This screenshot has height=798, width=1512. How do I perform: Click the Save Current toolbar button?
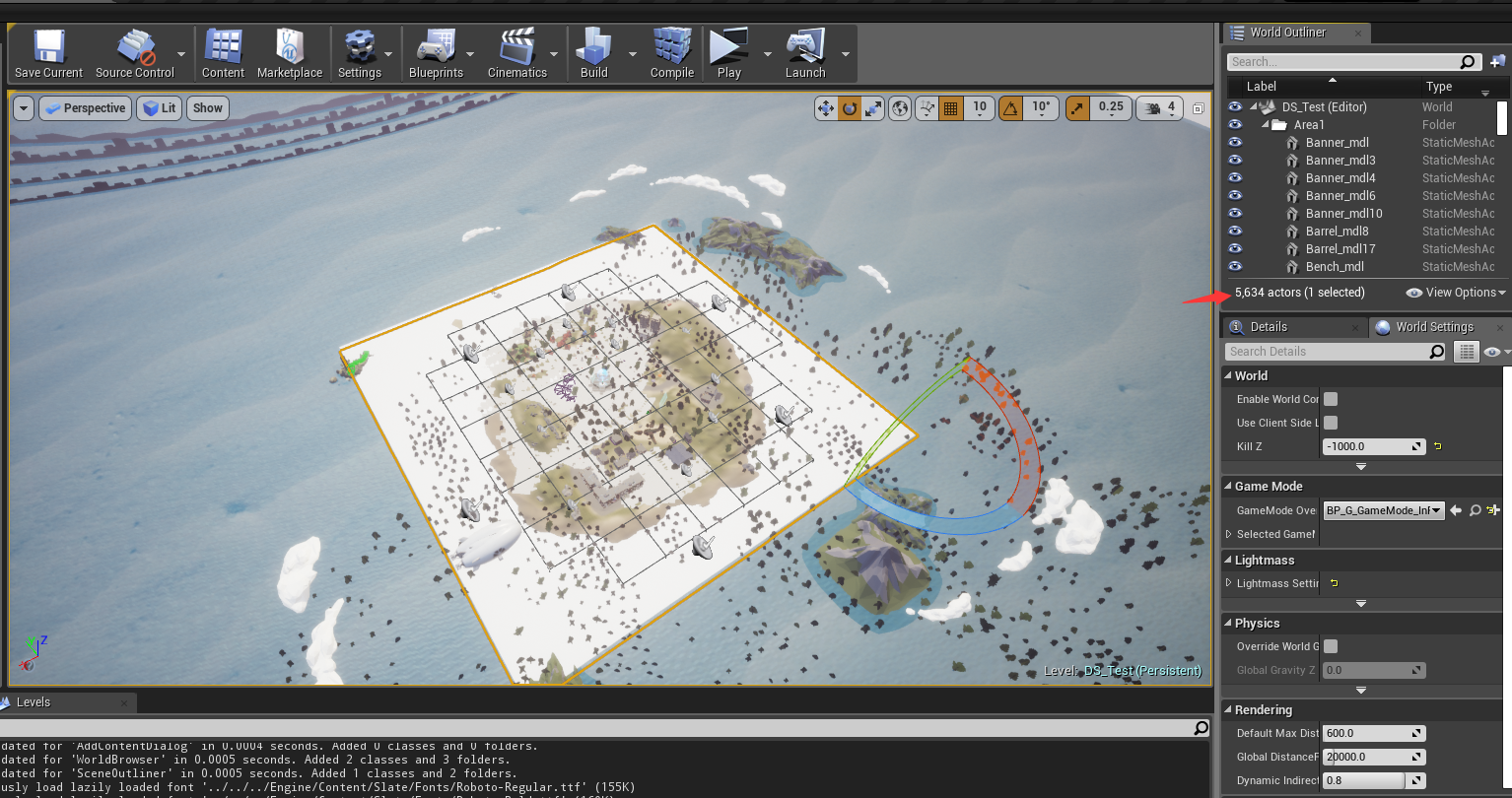coord(48,53)
